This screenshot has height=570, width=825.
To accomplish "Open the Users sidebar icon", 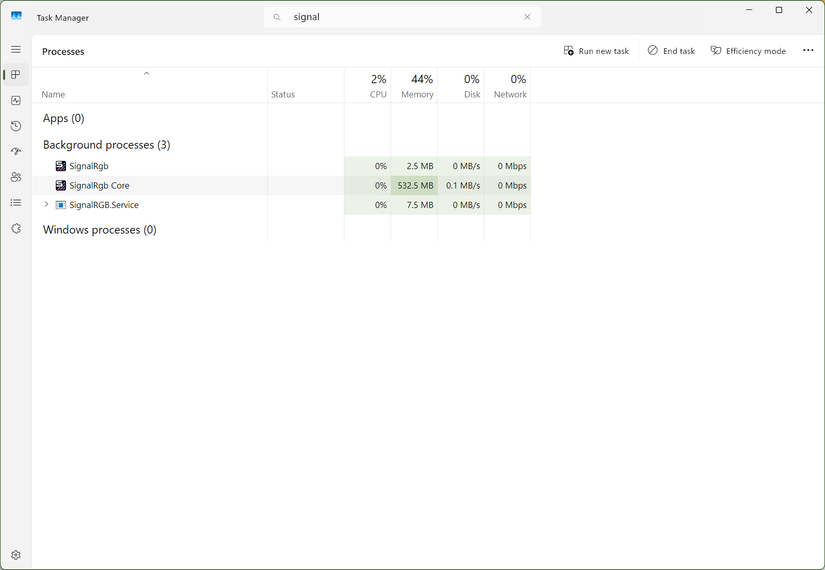I will (x=16, y=177).
